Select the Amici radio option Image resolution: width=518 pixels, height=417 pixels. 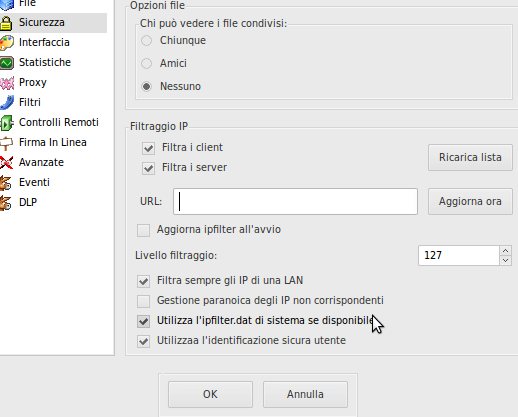[146, 63]
